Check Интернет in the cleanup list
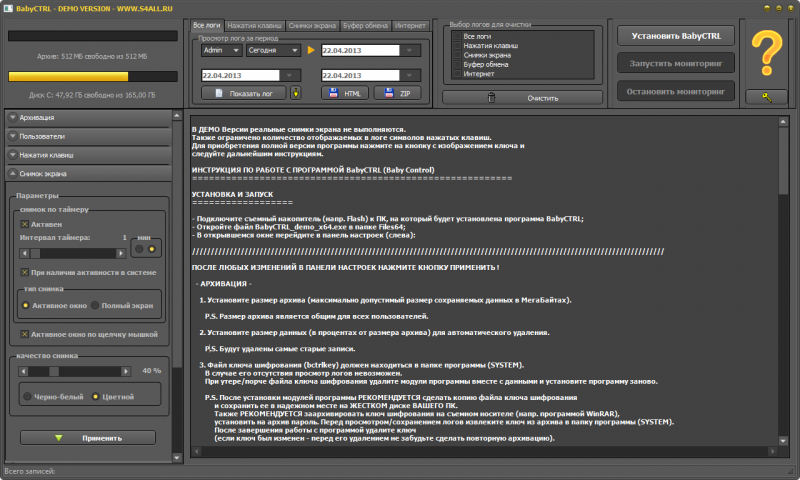800x480 pixels. click(x=458, y=73)
